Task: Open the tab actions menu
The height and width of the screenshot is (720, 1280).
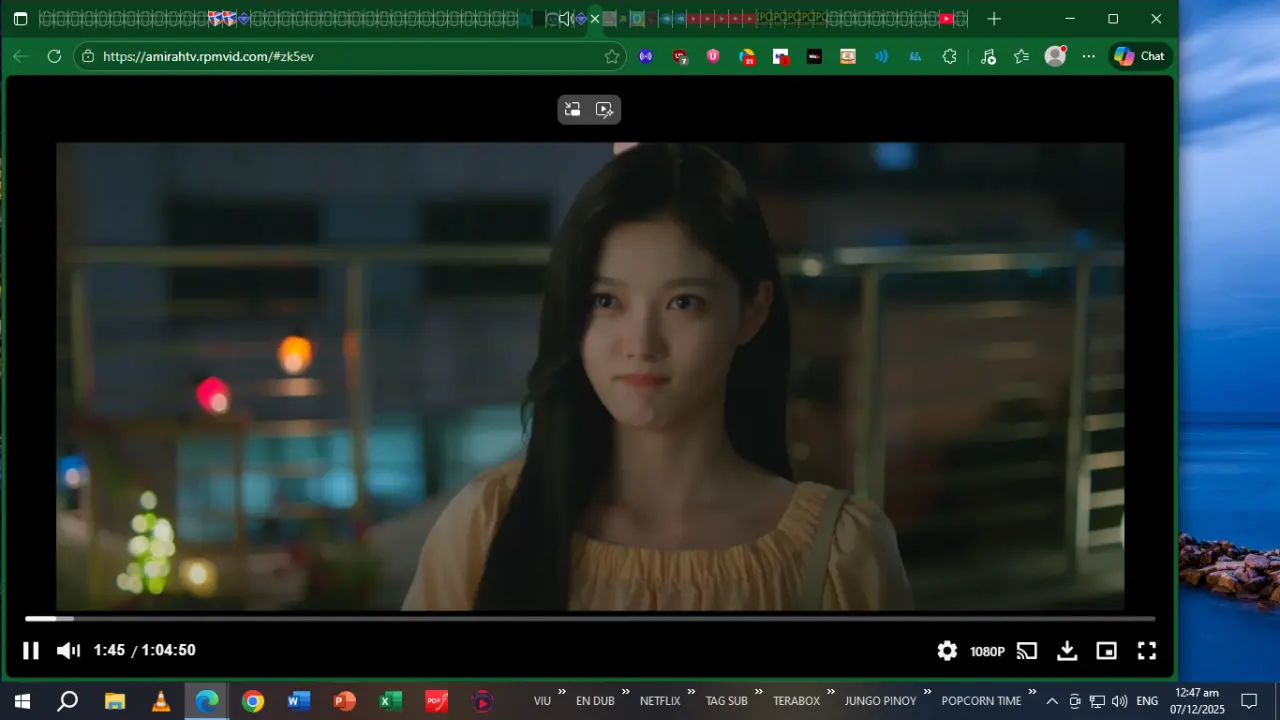Action: (x=20, y=19)
